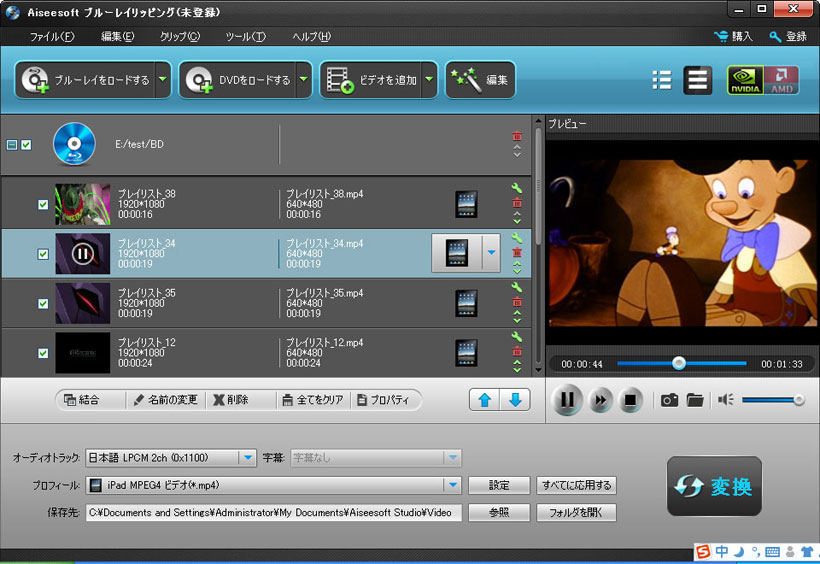Click the Settings (設定) button
This screenshot has height=564, width=820.
click(499, 486)
